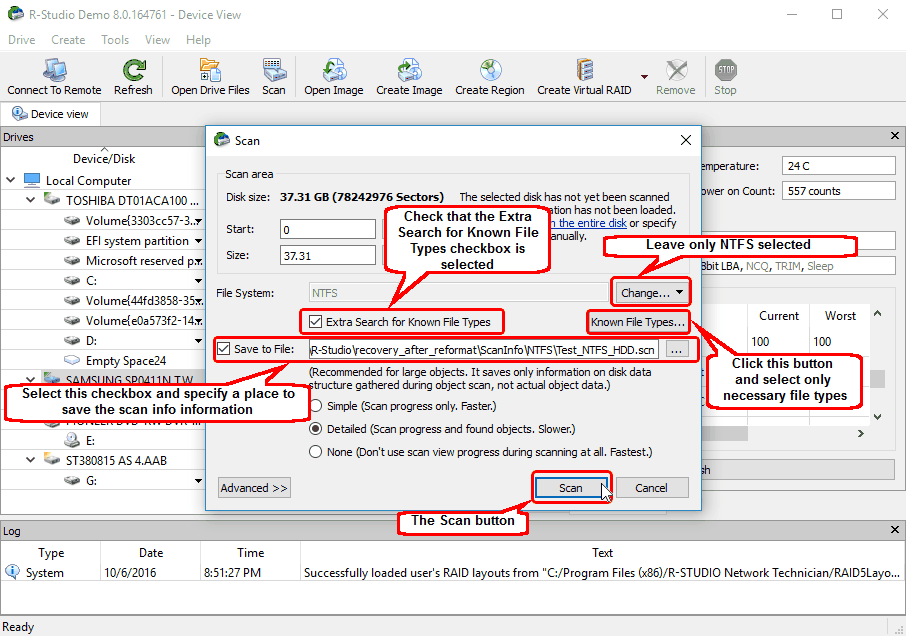
Task: Click the Create Virtual RAID toolbar icon
Action: pos(584,70)
